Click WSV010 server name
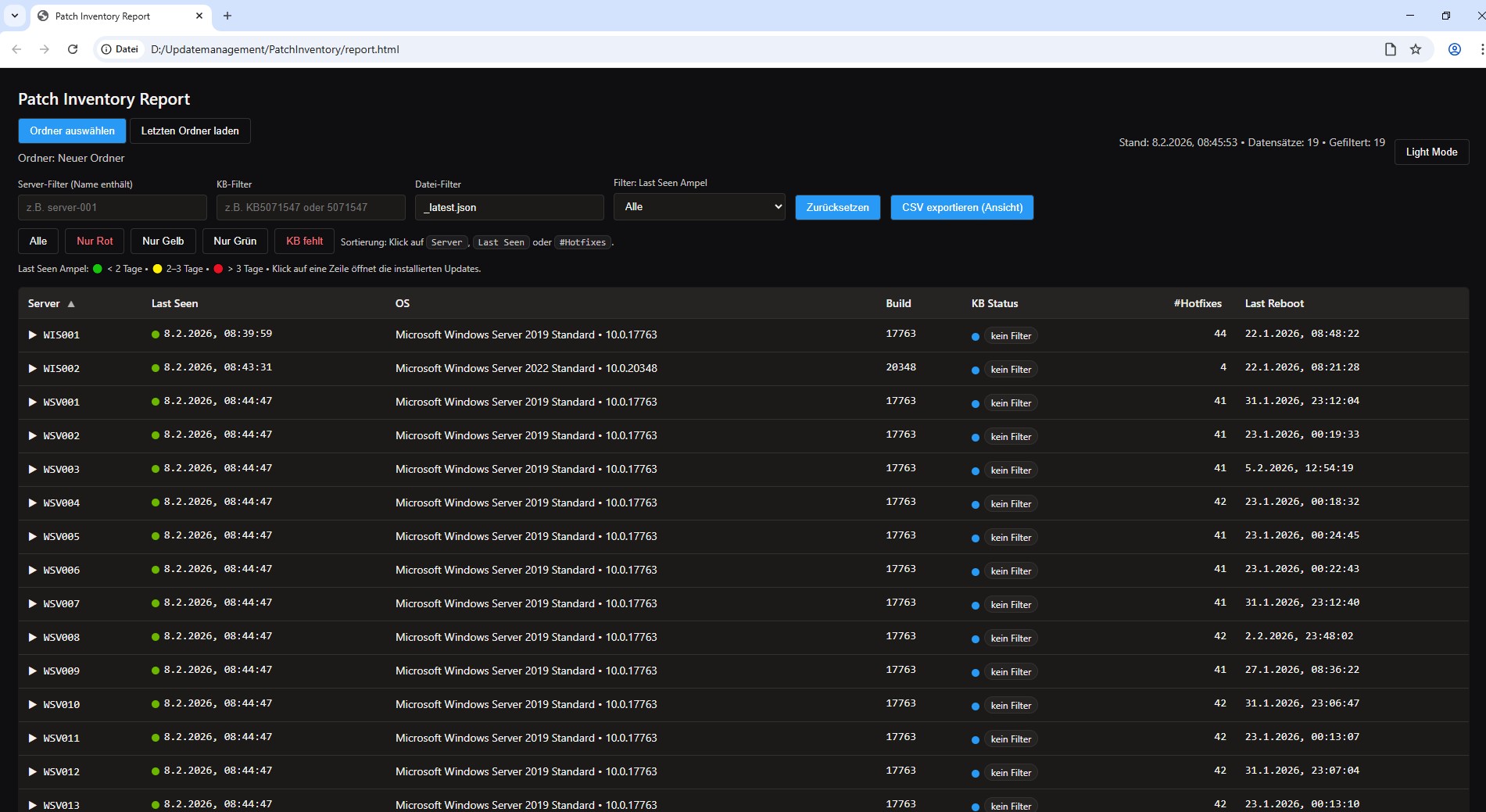The height and width of the screenshot is (812, 1486). tap(62, 704)
